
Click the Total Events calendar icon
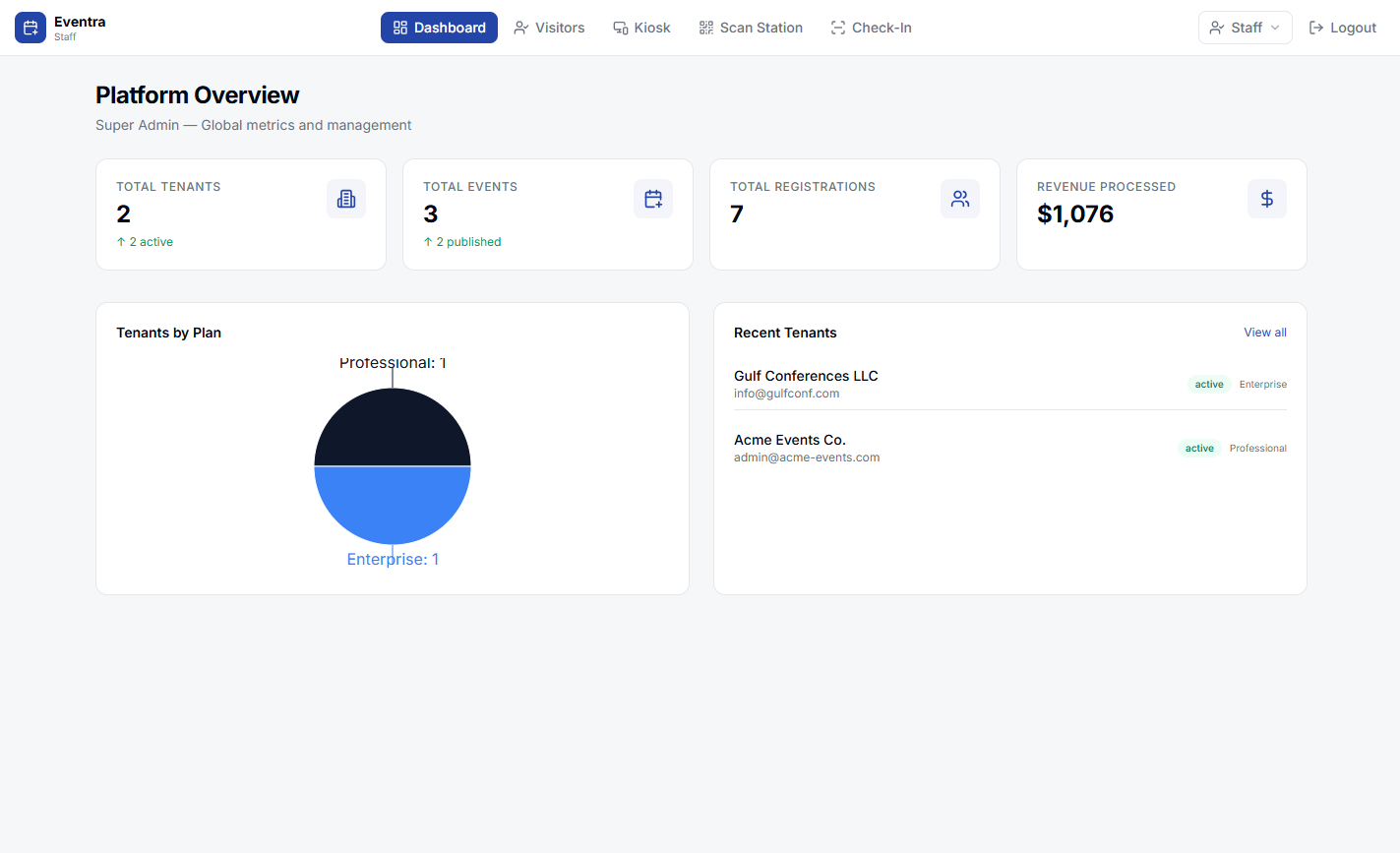(653, 199)
